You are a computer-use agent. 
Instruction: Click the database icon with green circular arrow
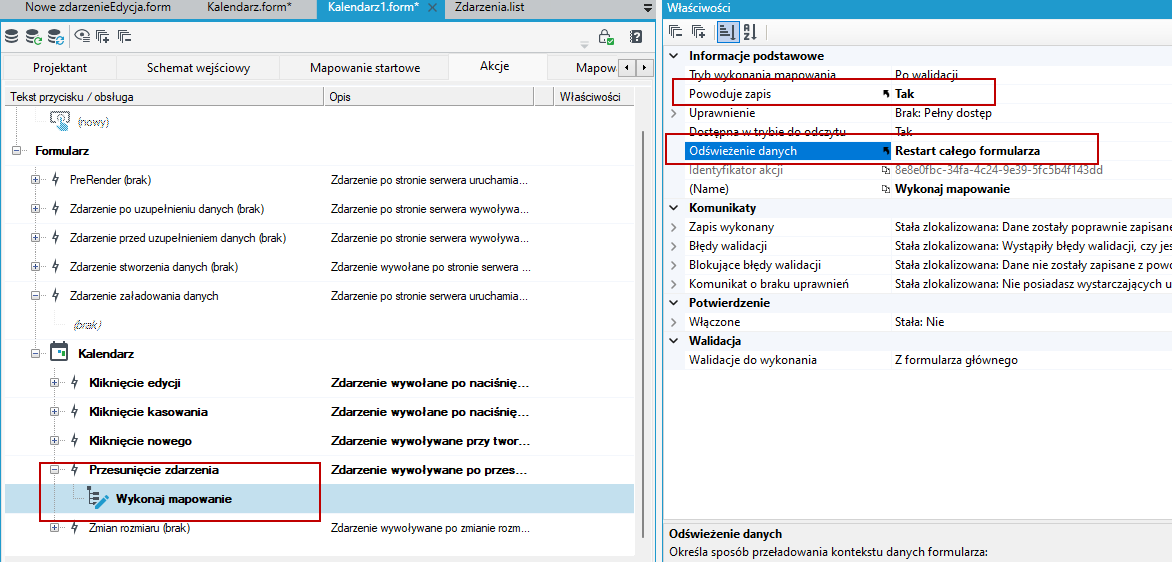click(x=34, y=35)
